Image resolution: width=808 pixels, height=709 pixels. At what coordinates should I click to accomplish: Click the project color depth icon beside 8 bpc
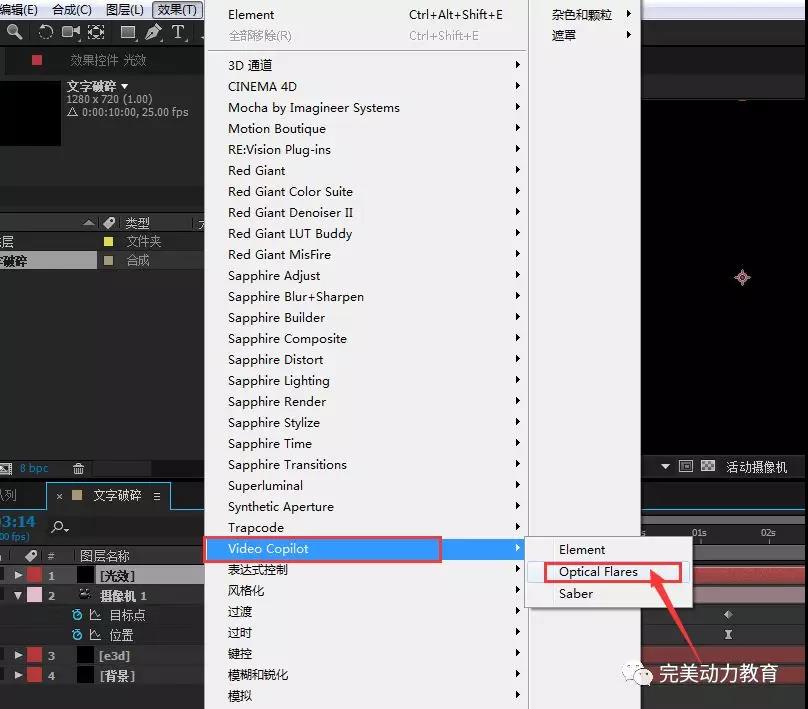[6, 468]
